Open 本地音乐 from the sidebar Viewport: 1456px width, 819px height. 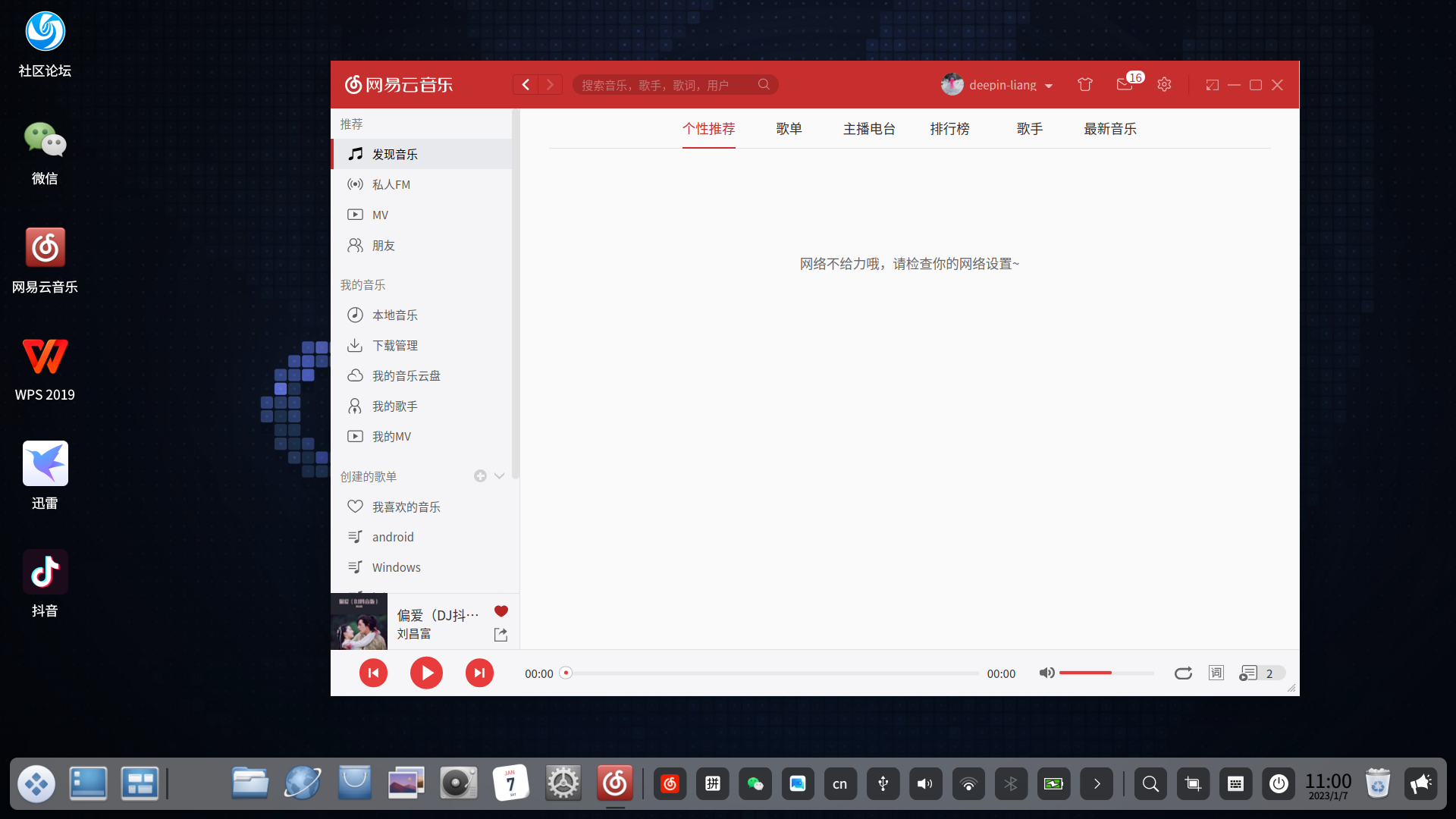(x=394, y=315)
